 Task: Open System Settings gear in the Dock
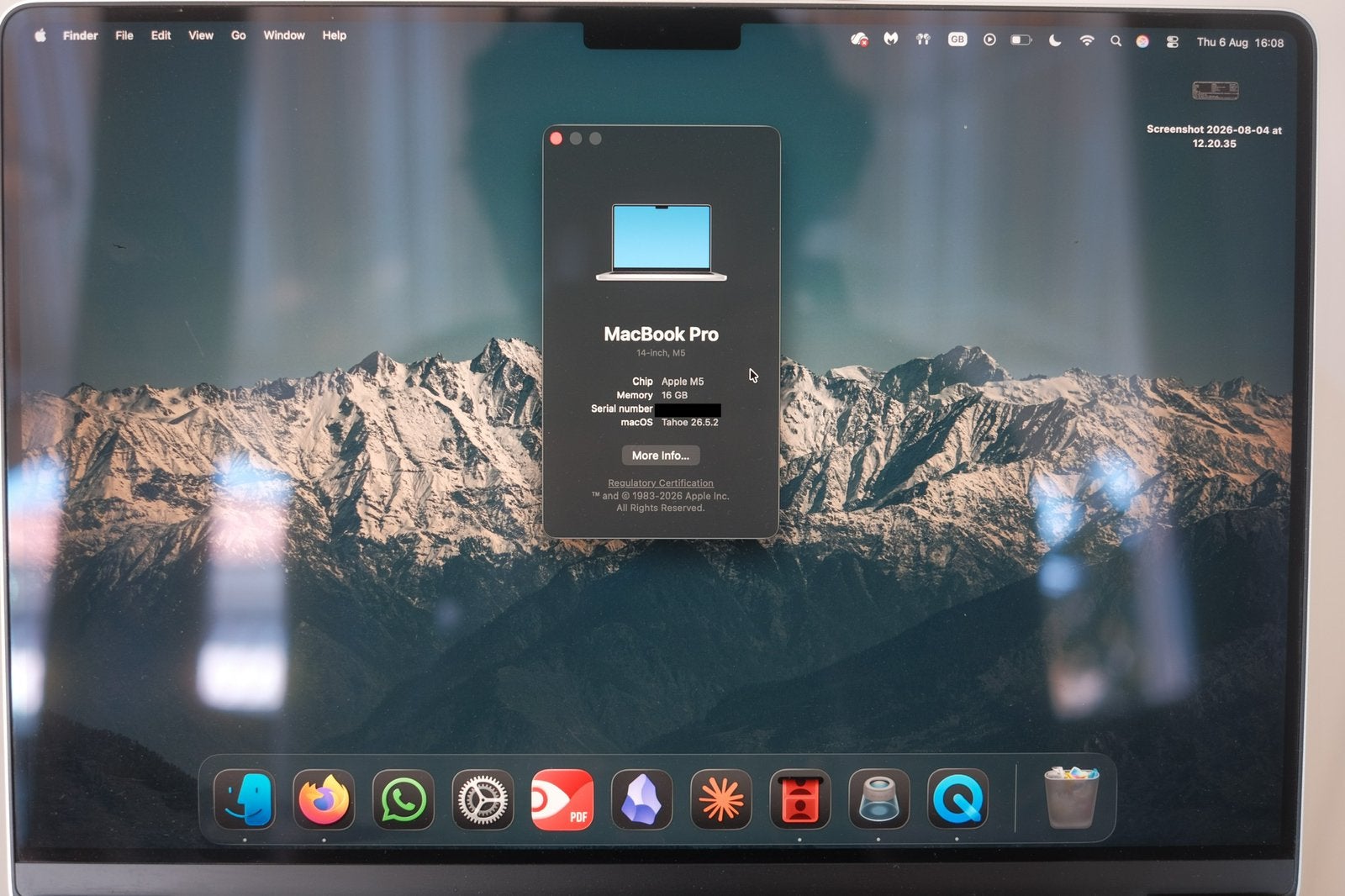pyautogui.click(x=483, y=799)
